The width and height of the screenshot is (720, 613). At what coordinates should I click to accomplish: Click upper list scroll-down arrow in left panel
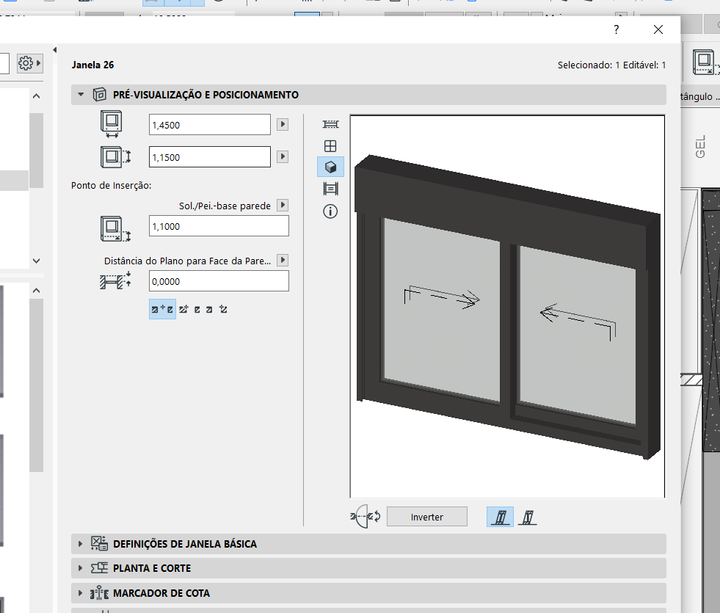pos(36,261)
